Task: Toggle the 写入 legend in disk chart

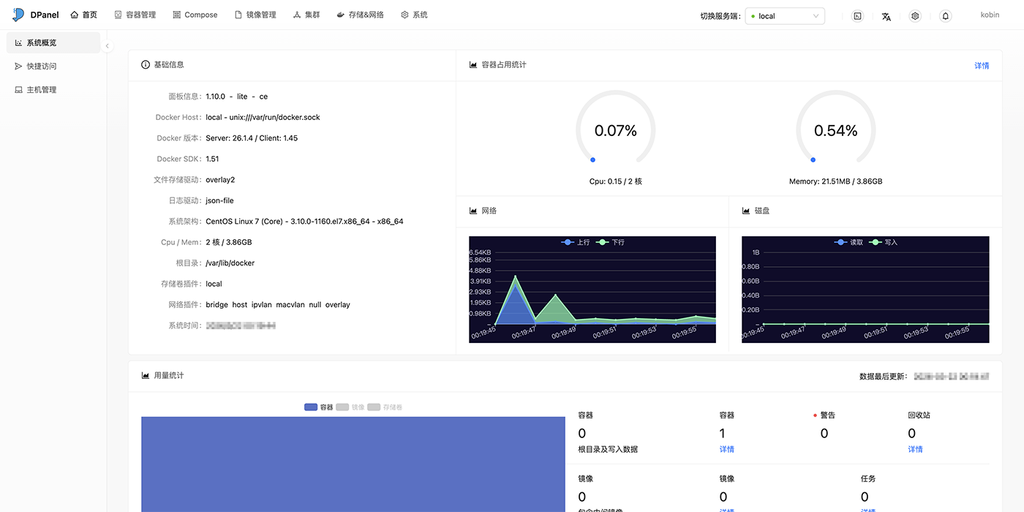Action: pos(884,242)
